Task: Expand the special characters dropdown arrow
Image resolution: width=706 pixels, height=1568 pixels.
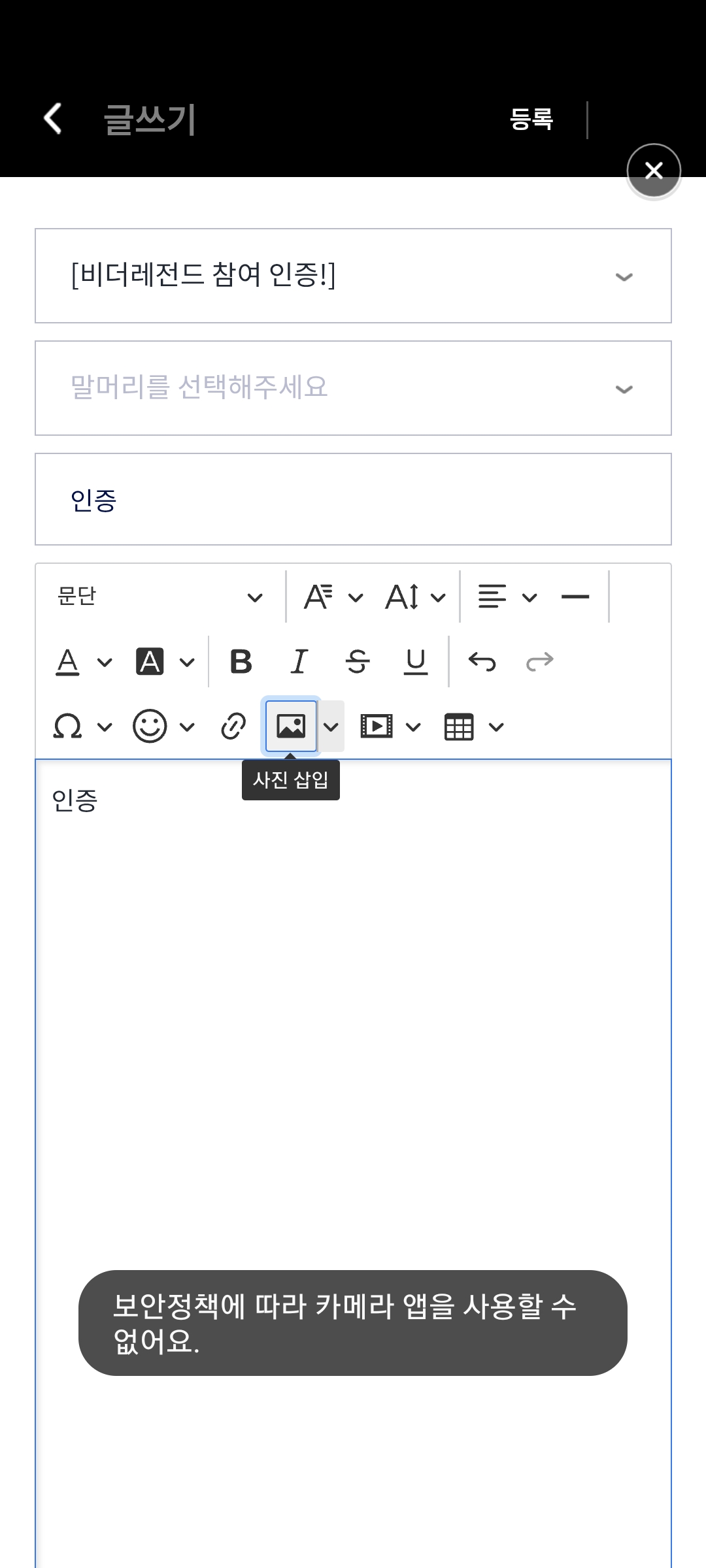Action: pyautogui.click(x=105, y=727)
